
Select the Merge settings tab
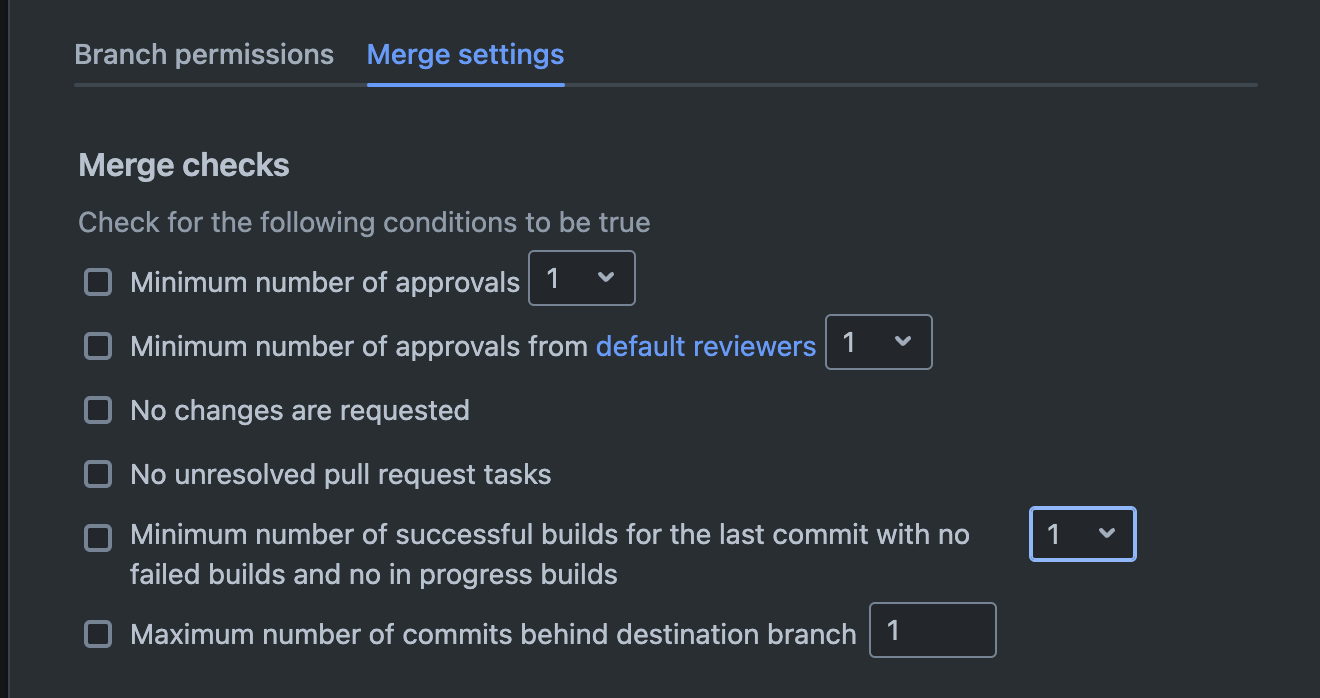tap(465, 54)
